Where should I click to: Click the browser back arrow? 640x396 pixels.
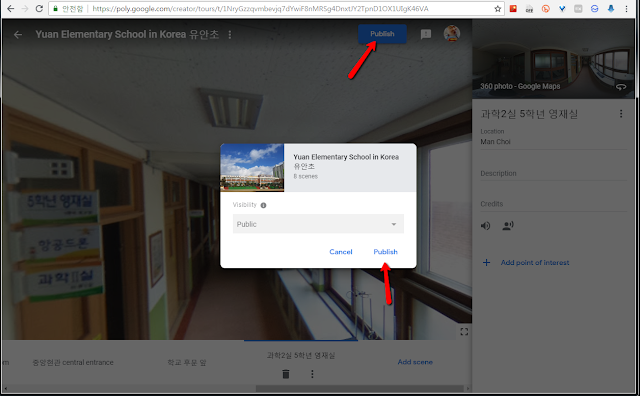[11, 9]
